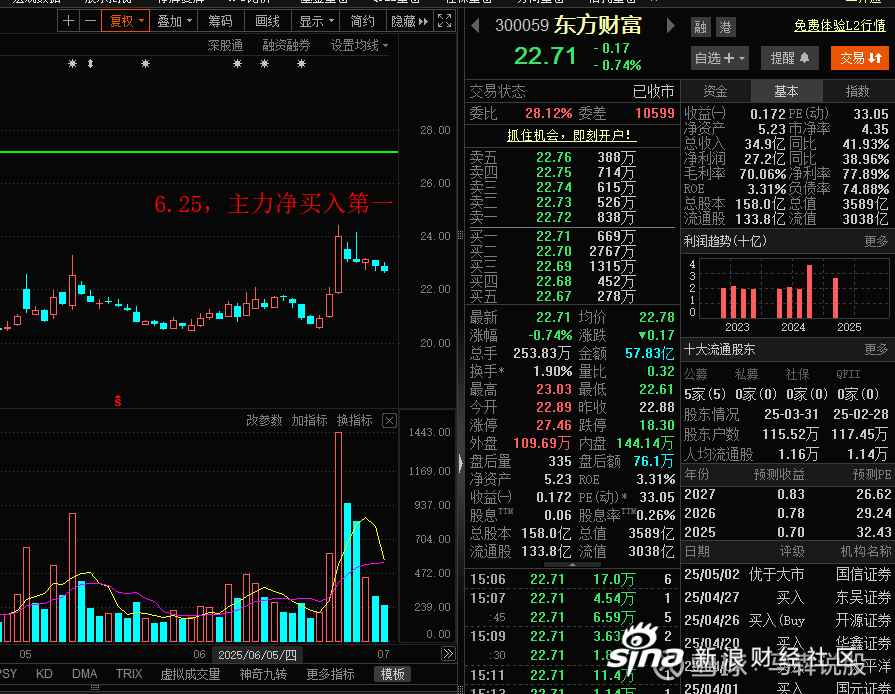The image size is (895, 694).
Task: Click 更多 next to 十大流通股东
Action: pos(876,349)
